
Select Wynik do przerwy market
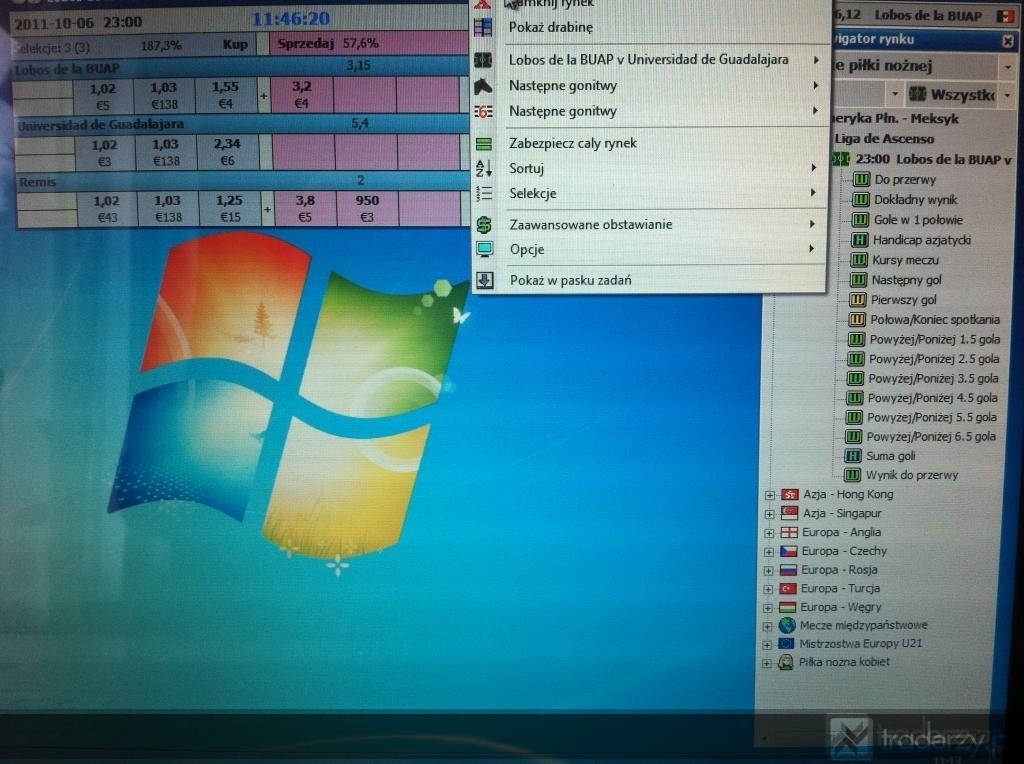click(912, 475)
